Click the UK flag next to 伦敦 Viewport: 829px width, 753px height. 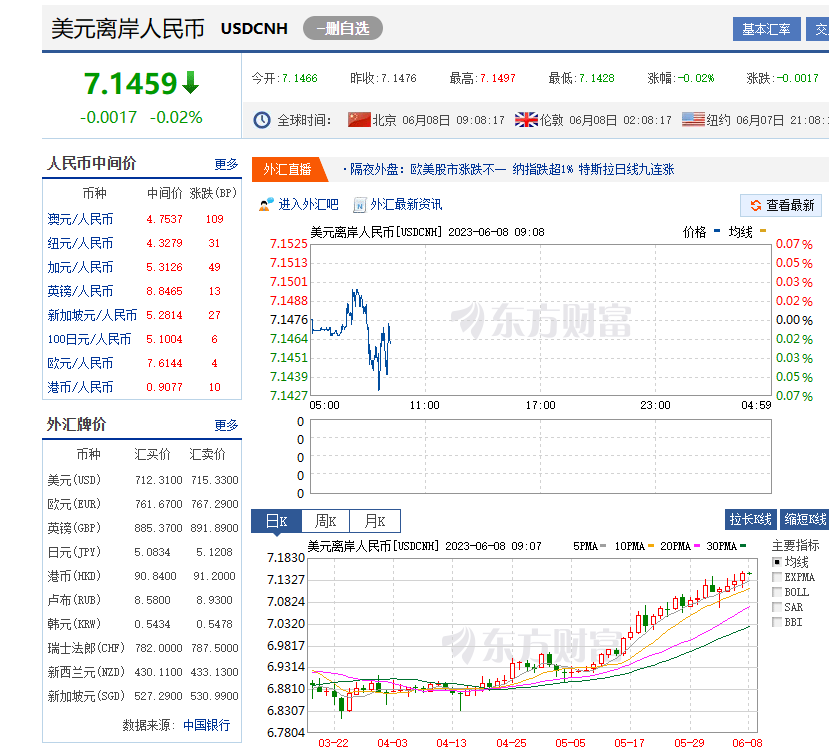pyautogui.click(x=526, y=120)
